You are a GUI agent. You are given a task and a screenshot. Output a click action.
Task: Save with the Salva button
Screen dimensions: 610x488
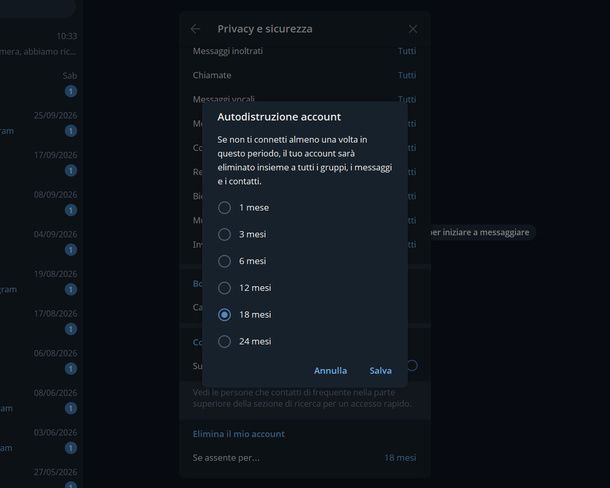click(x=380, y=370)
